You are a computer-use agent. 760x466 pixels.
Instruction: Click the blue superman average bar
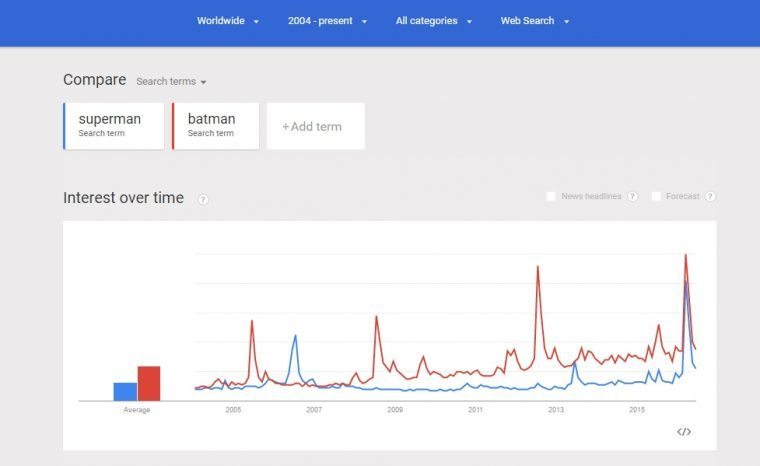[x=125, y=392]
